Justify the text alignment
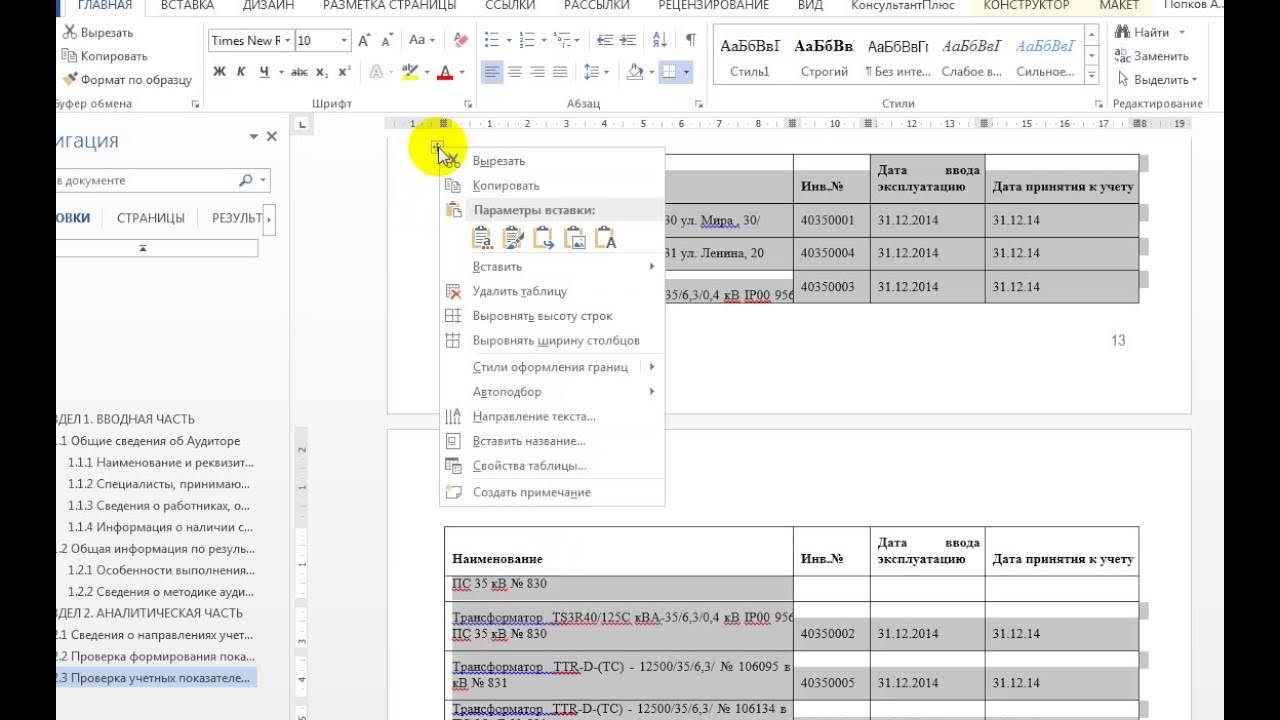 (560, 72)
